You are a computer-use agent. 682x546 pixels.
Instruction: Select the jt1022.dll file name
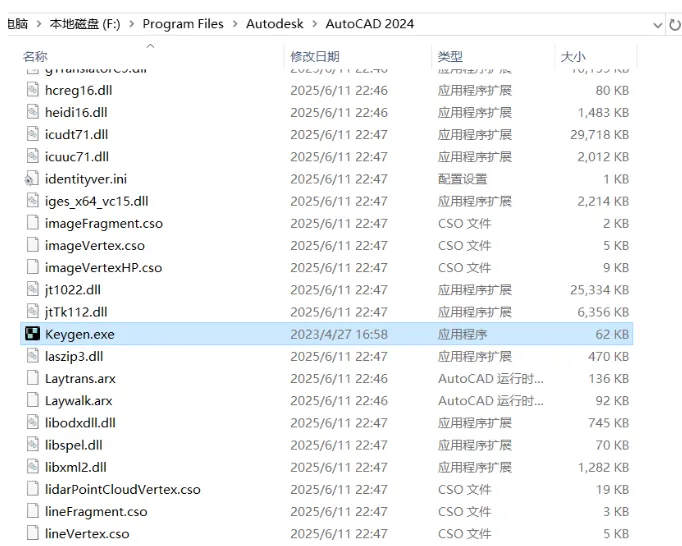coord(73,290)
